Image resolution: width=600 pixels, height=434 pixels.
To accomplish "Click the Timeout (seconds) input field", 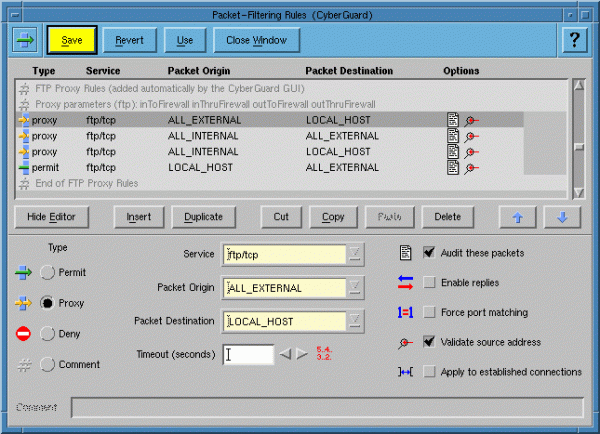I will click(x=248, y=354).
